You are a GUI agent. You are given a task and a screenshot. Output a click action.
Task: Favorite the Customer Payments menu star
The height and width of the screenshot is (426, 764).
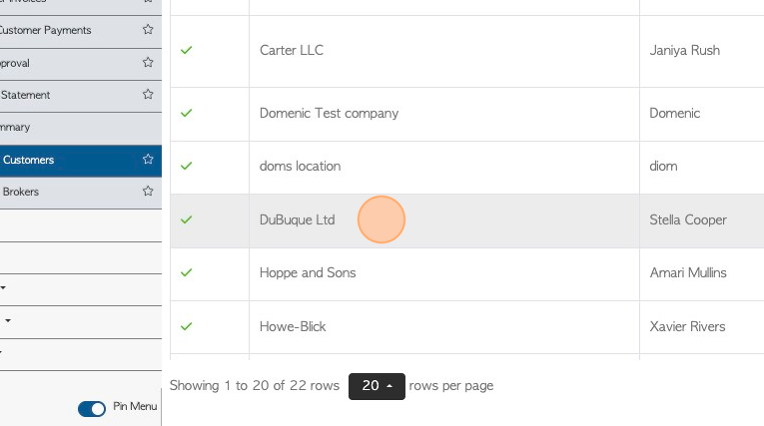pyautogui.click(x=148, y=29)
